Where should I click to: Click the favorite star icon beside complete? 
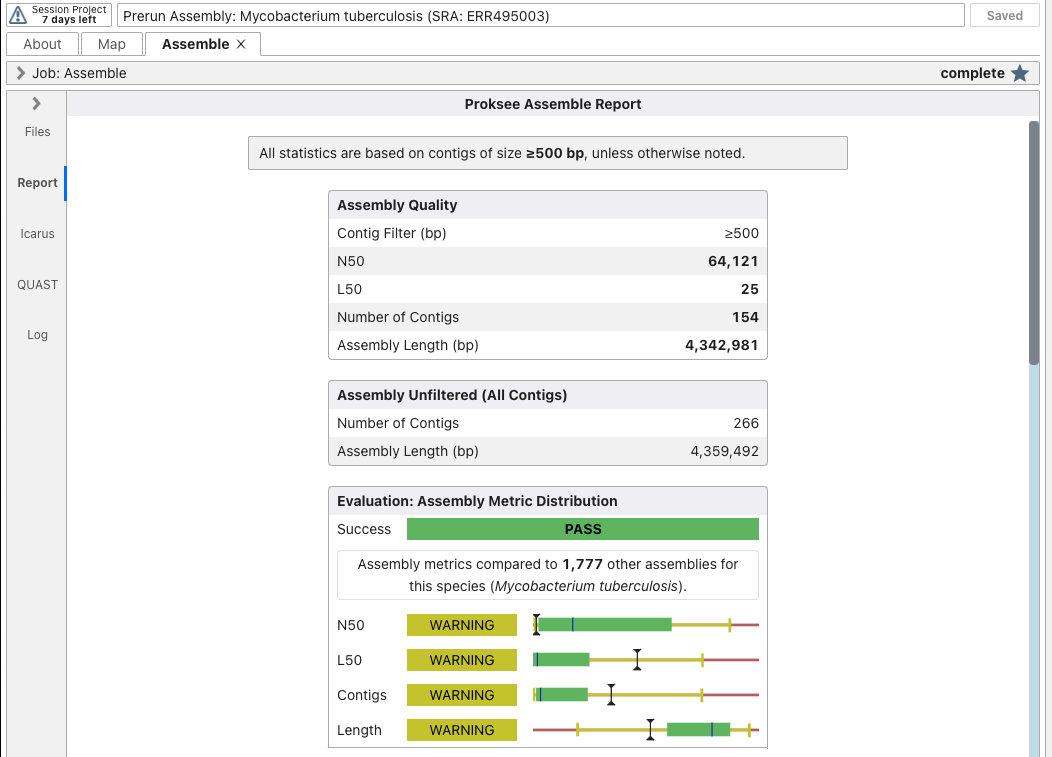tap(1020, 73)
